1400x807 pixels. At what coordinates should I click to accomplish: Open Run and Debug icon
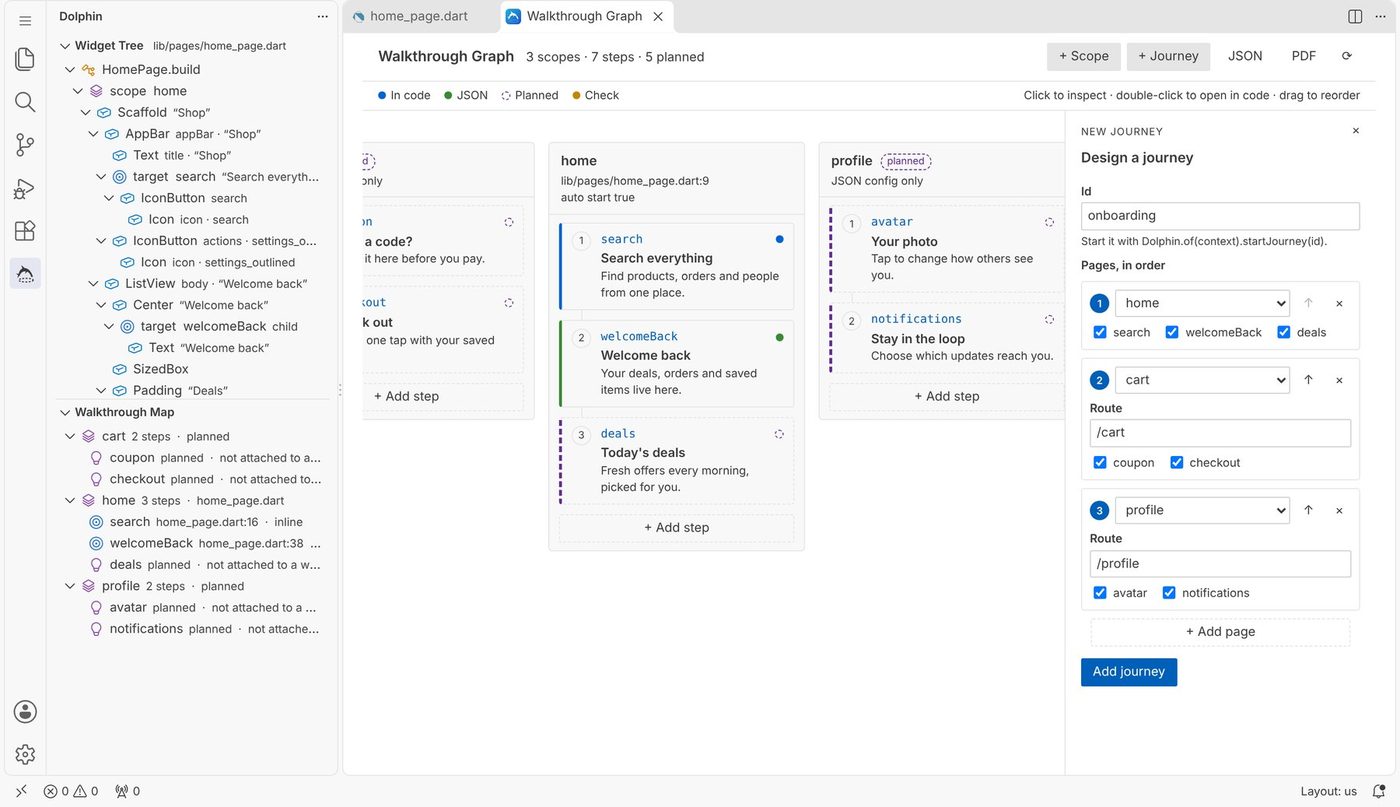(25, 188)
